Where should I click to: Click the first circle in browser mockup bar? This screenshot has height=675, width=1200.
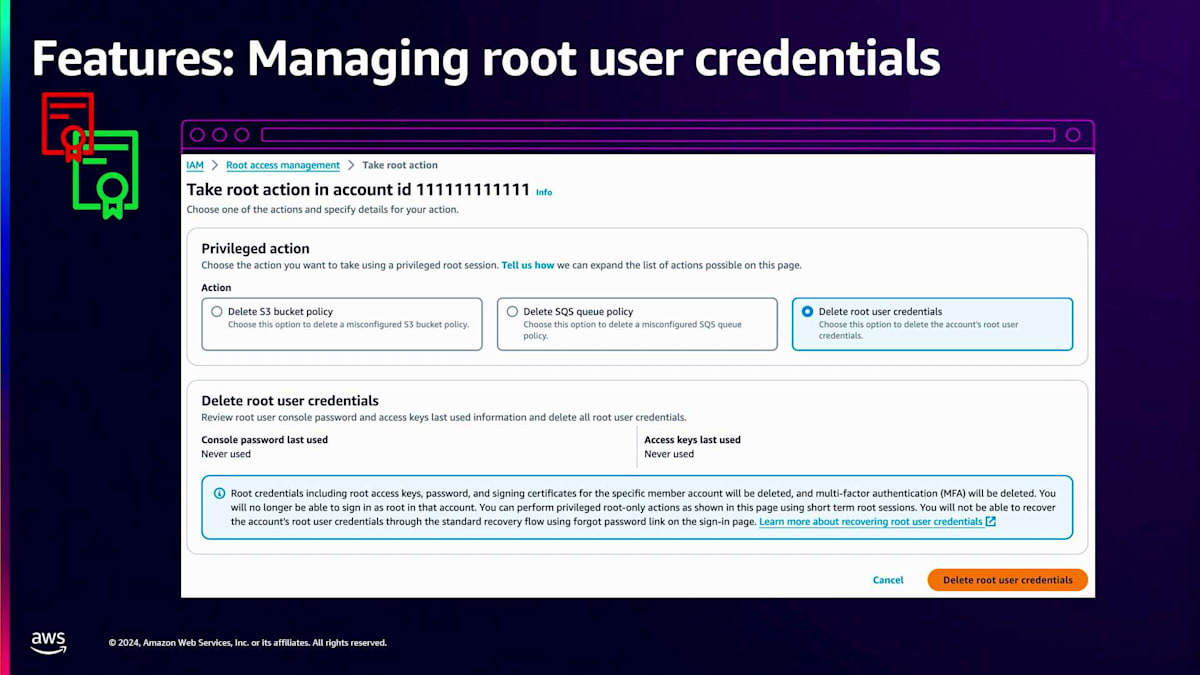coord(197,135)
